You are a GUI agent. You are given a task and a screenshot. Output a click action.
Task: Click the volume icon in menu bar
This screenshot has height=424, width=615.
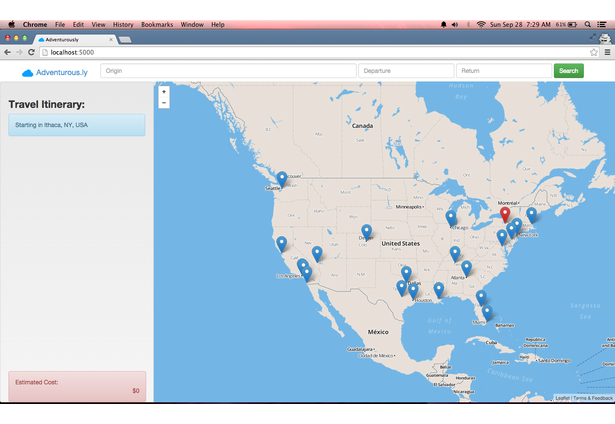coord(455,24)
